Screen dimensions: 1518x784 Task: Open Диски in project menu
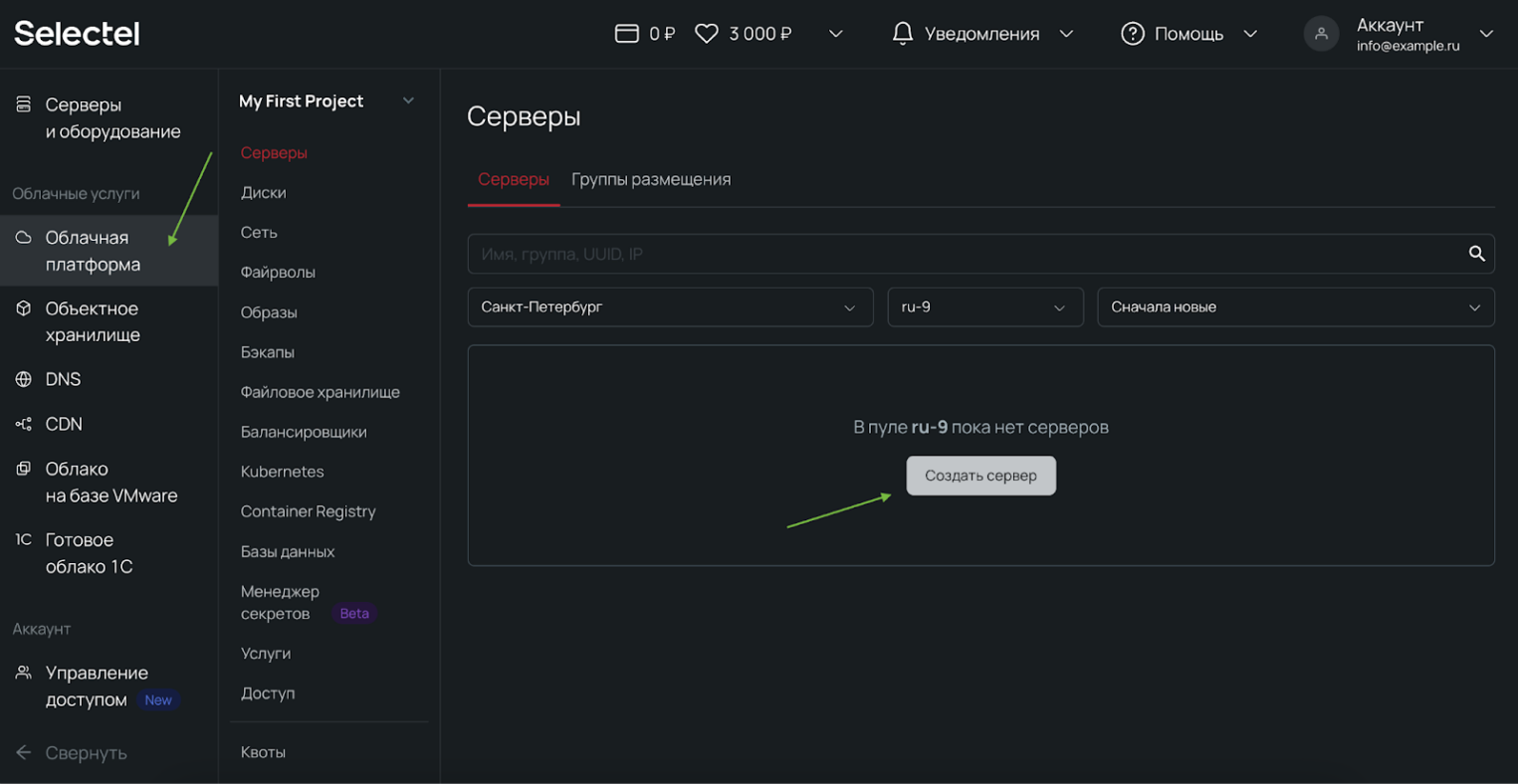click(x=264, y=192)
